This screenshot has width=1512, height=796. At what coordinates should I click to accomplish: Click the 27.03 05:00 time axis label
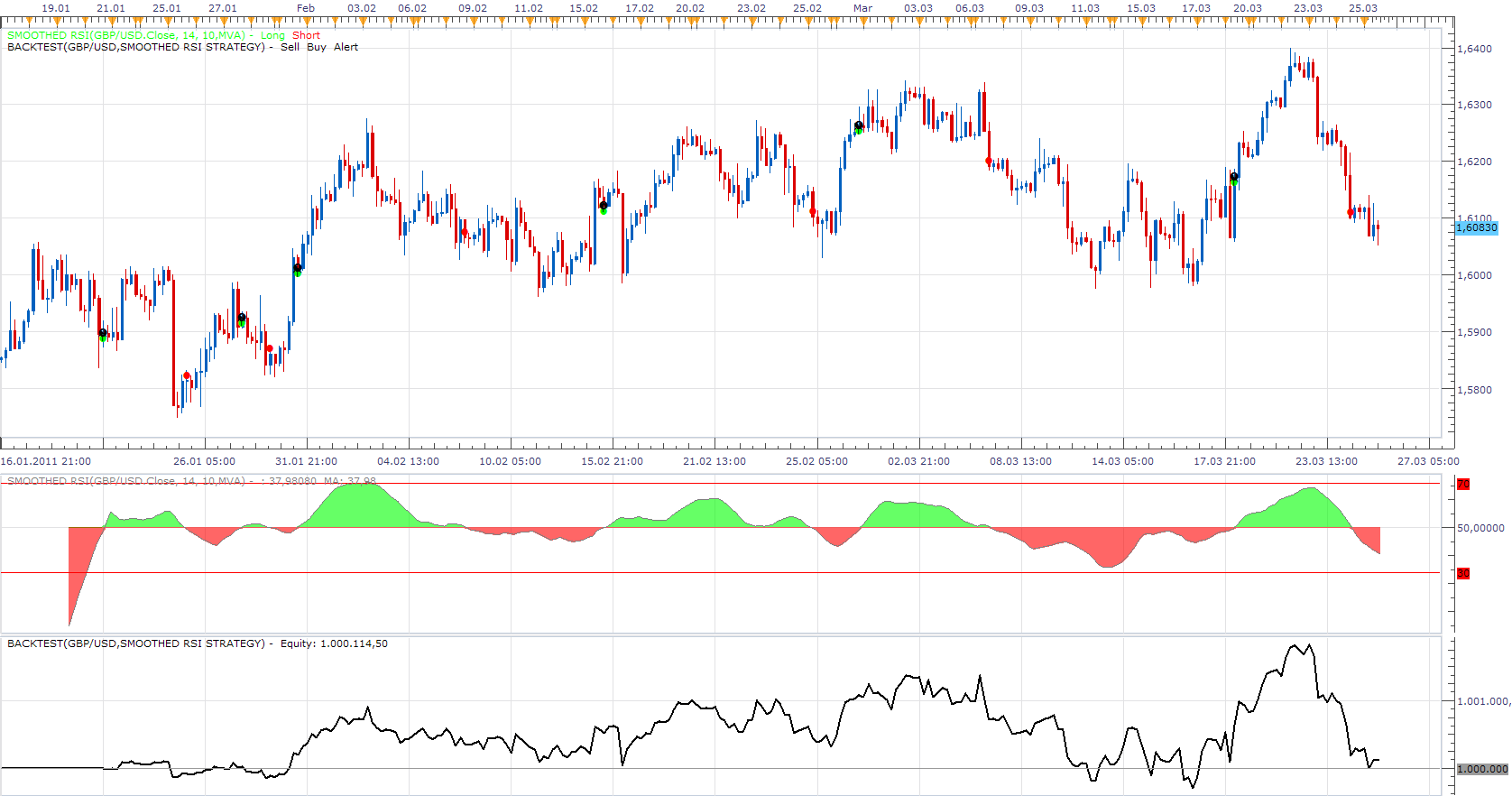(x=1428, y=461)
